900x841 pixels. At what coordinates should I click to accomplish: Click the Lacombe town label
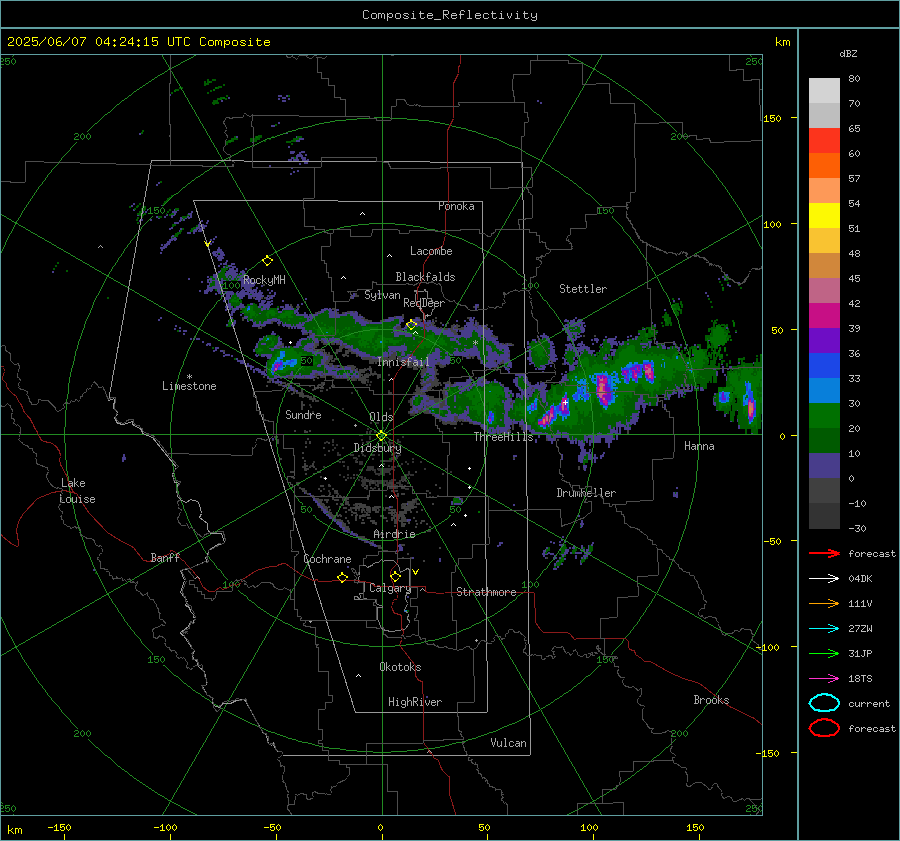(431, 251)
